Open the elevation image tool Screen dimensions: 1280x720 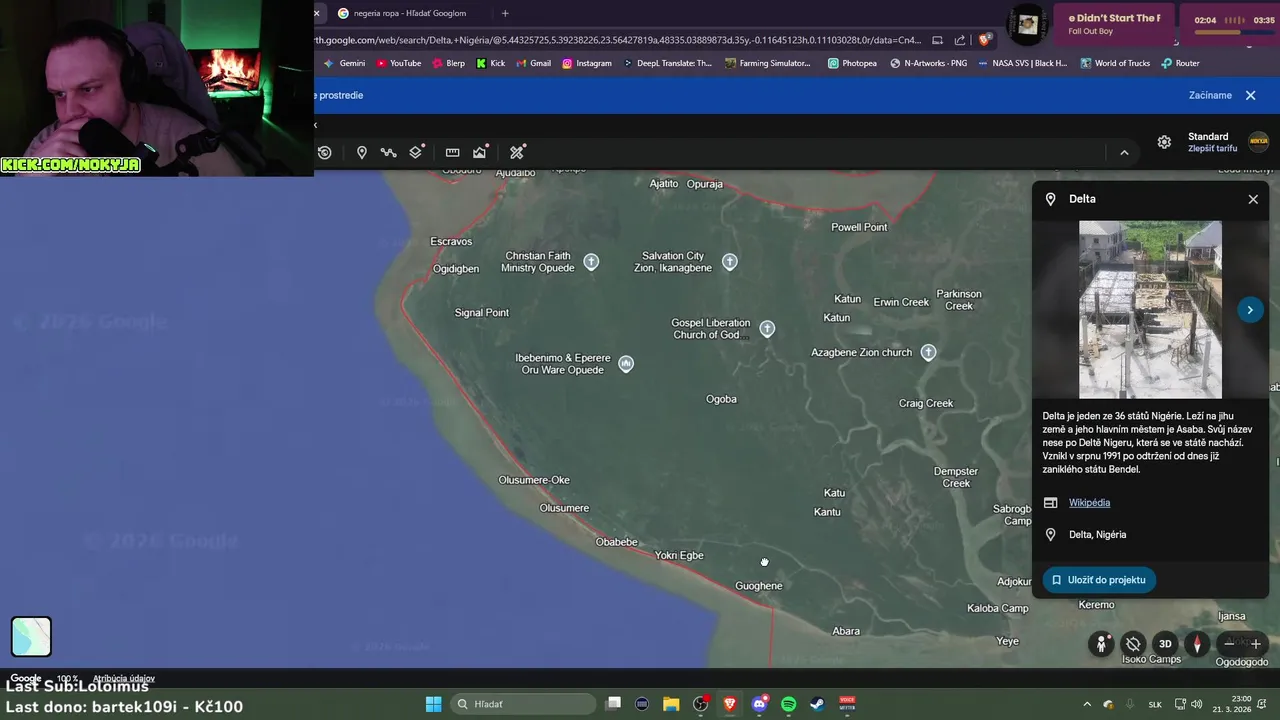coord(480,152)
